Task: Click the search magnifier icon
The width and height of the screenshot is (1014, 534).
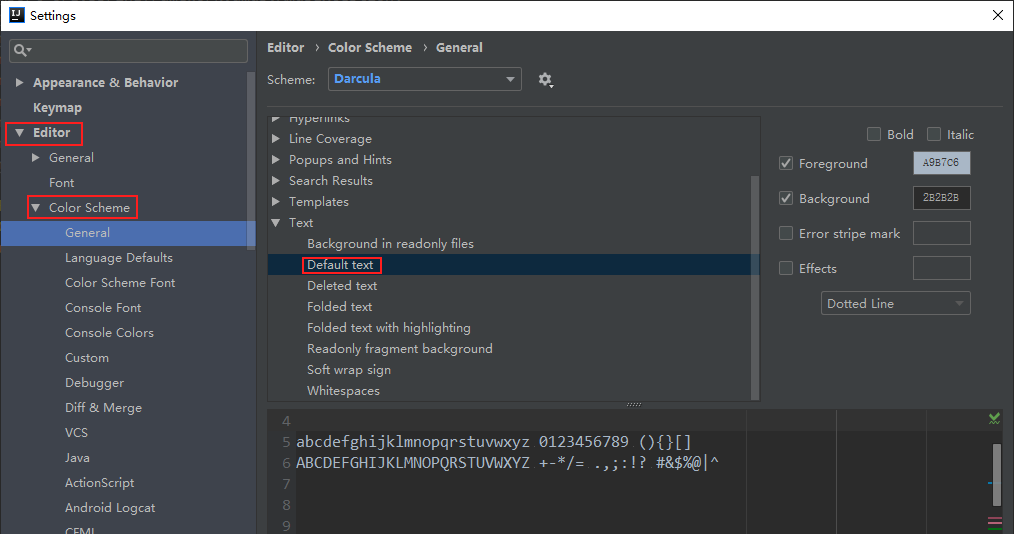Action: (x=22, y=50)
